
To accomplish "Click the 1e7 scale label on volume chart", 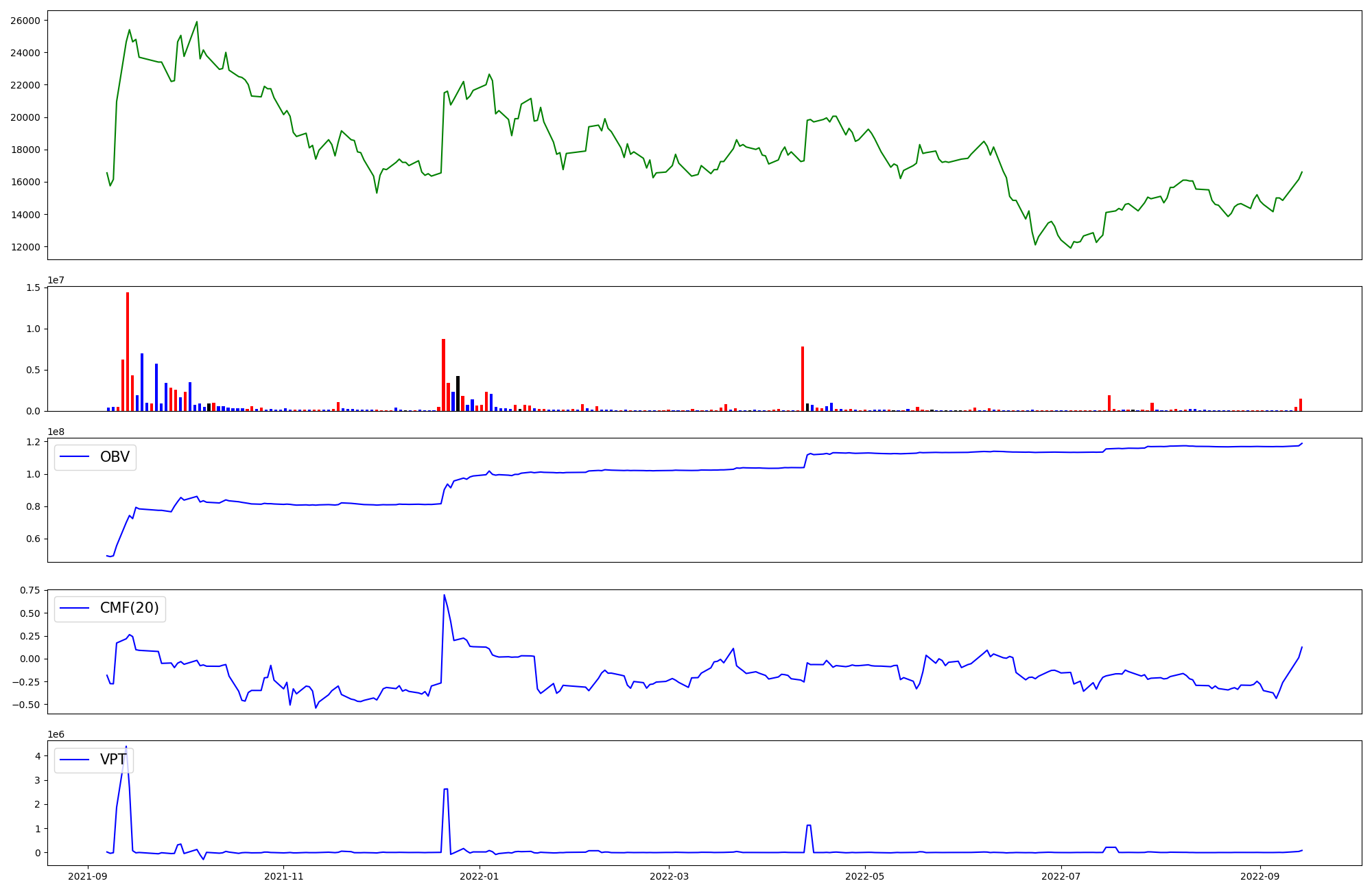I will pos(56,280).
